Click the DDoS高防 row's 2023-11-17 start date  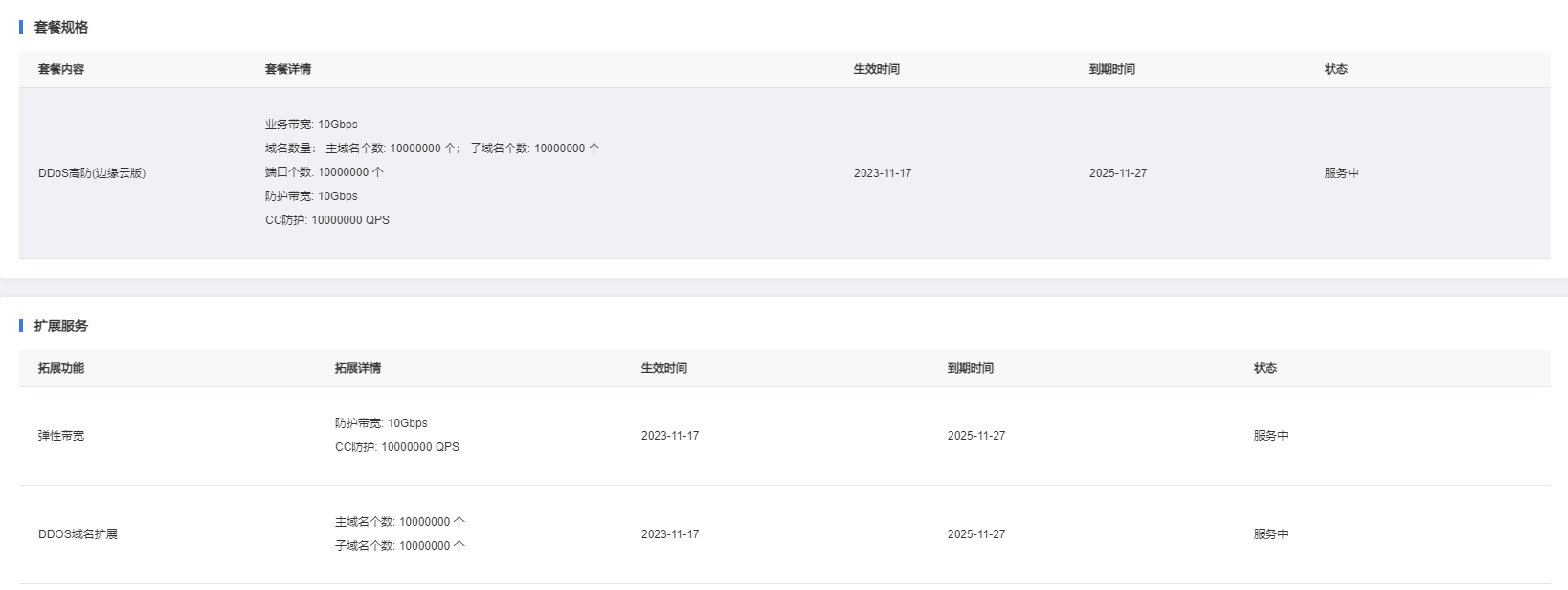coord(883,173)
